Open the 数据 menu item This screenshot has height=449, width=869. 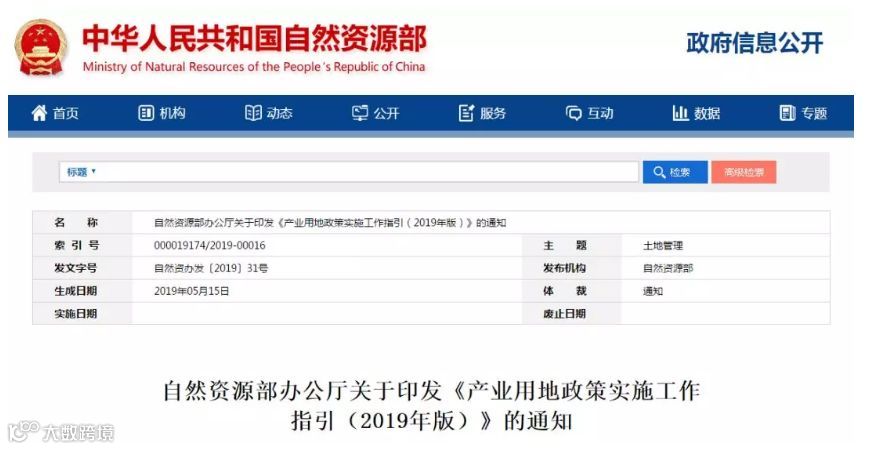coord(697,113)
